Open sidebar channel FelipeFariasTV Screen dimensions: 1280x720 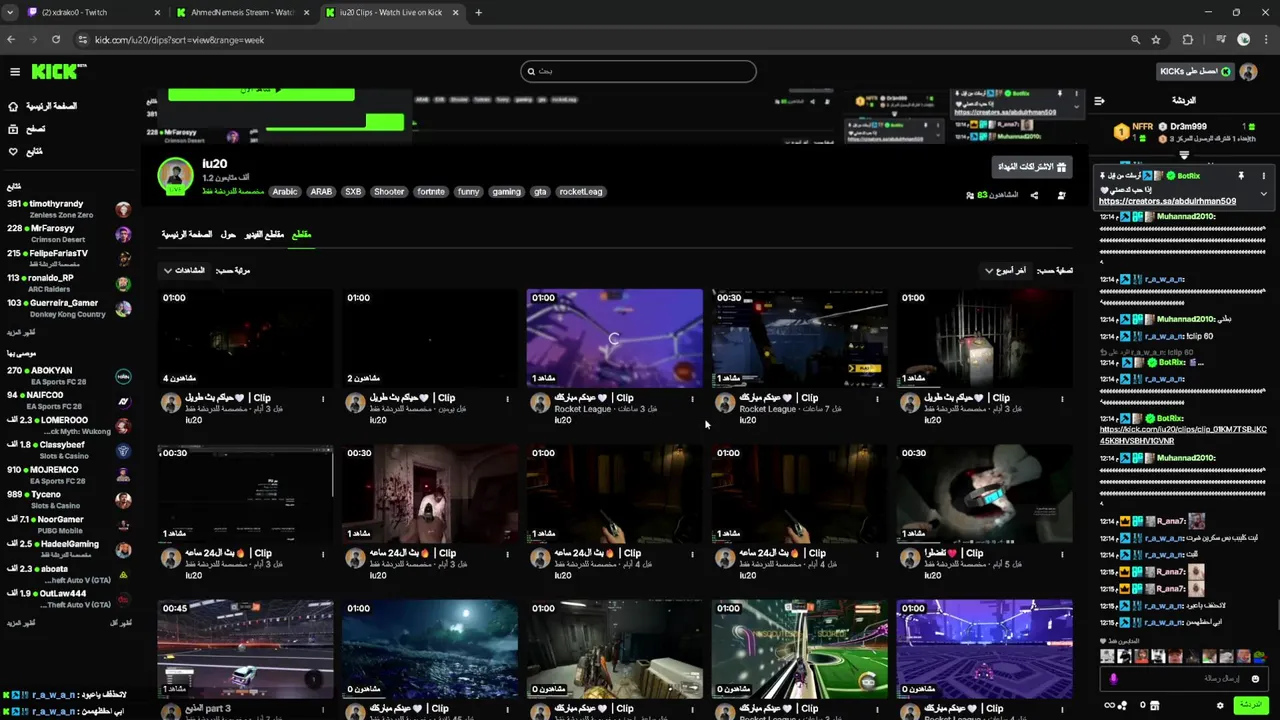pos(68,258)
